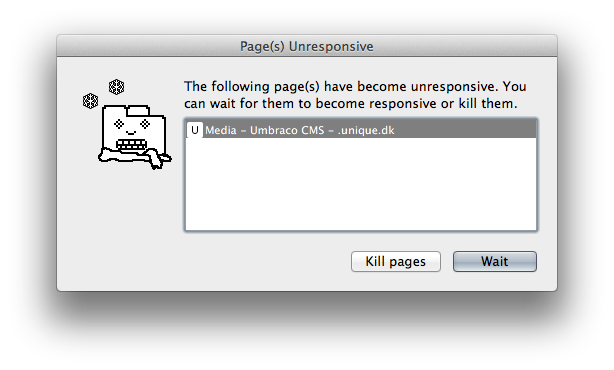Choose Wait to keep the page
The image size is (614, 370).
495,261
